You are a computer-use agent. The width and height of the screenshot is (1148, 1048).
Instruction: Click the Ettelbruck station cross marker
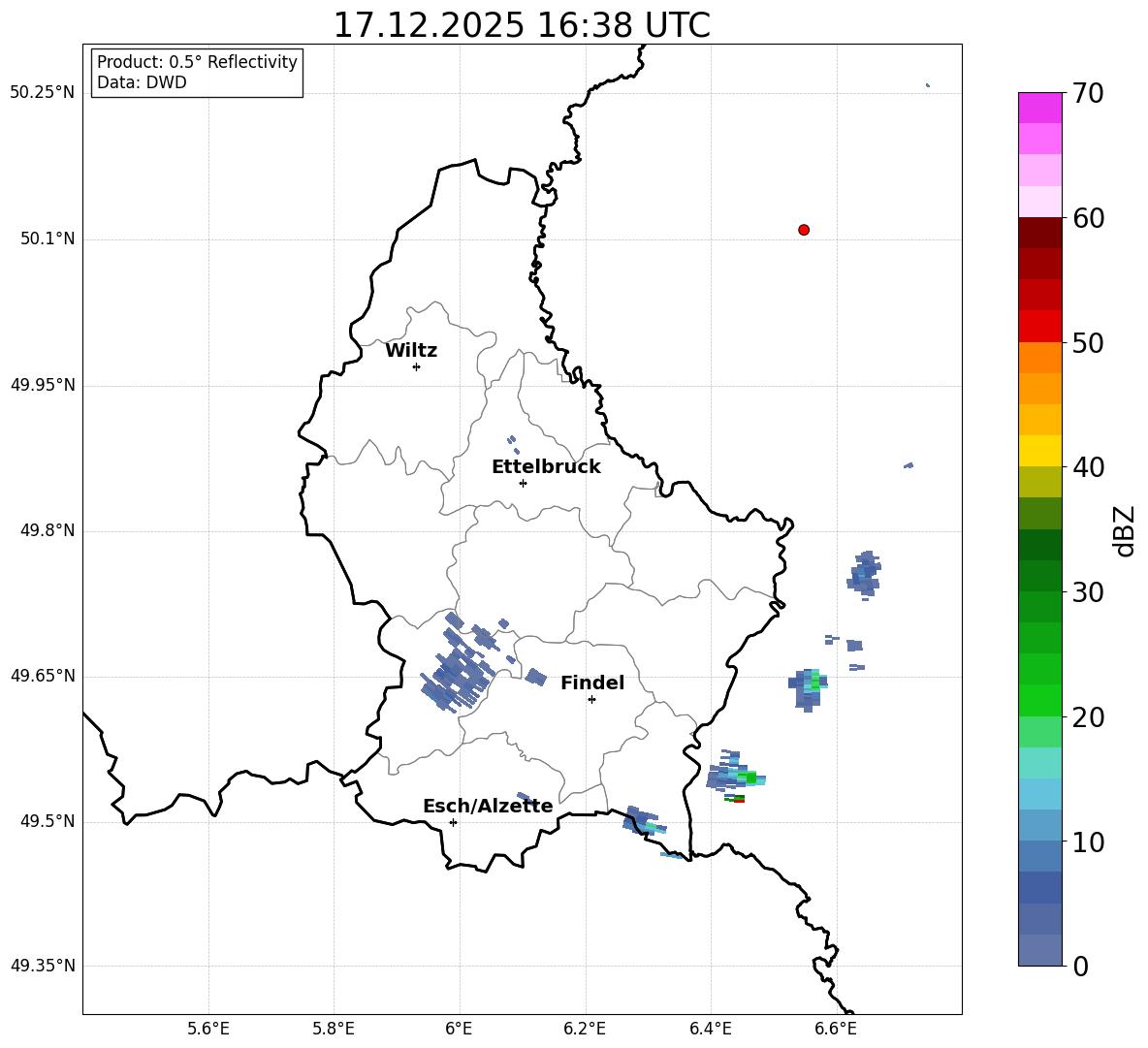pos(523,483)
